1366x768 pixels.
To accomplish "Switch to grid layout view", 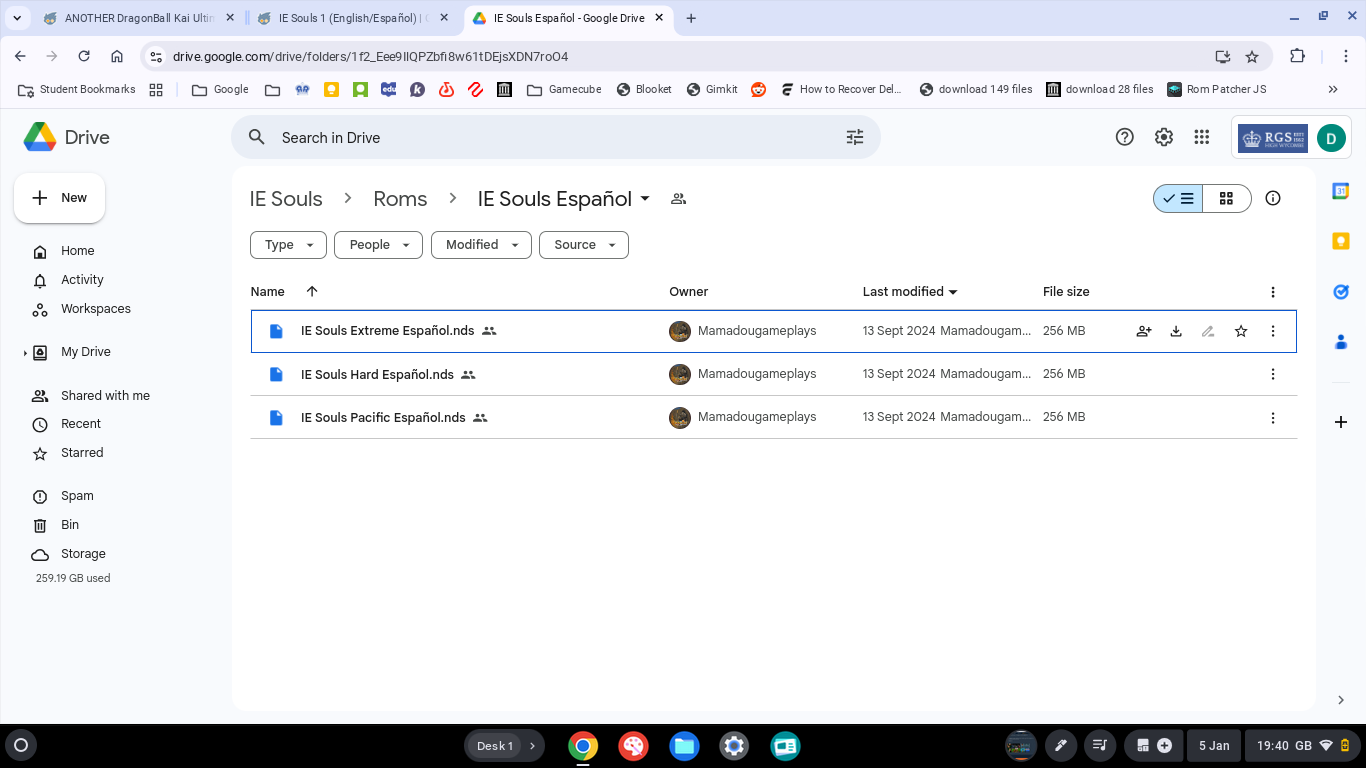I will (1227, 198).
